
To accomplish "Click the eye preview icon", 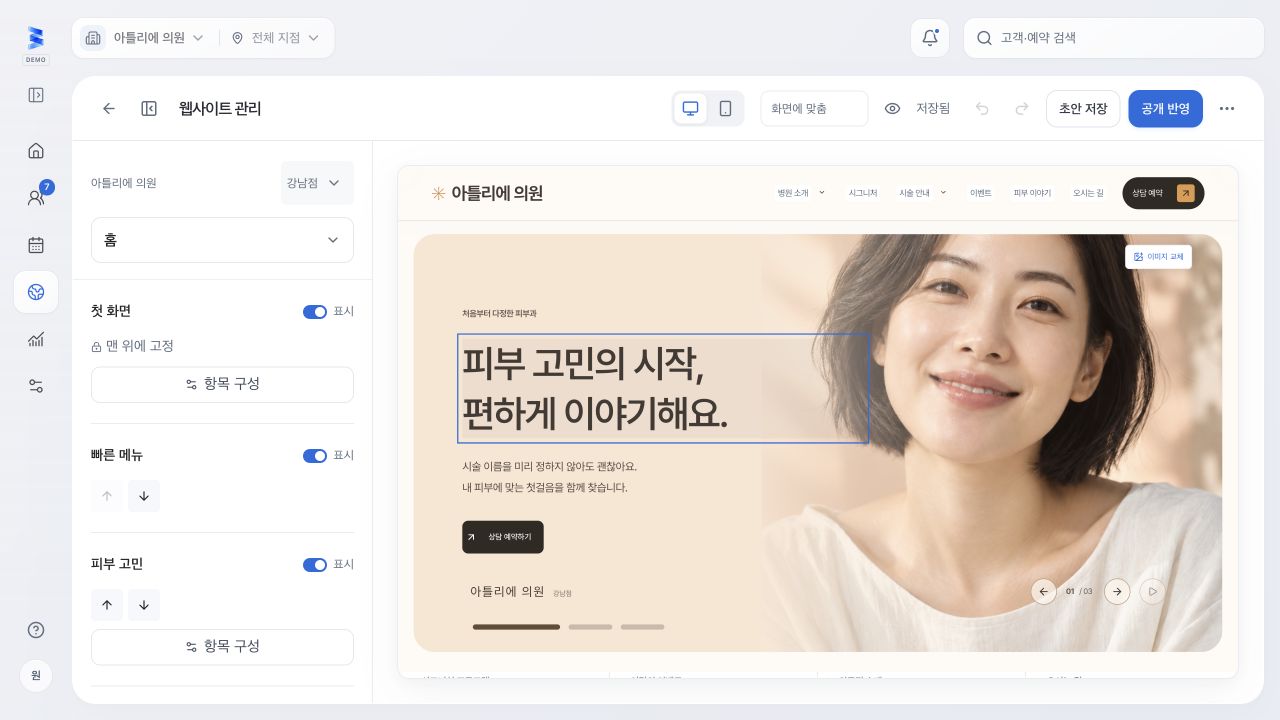I will pos(893,108).
